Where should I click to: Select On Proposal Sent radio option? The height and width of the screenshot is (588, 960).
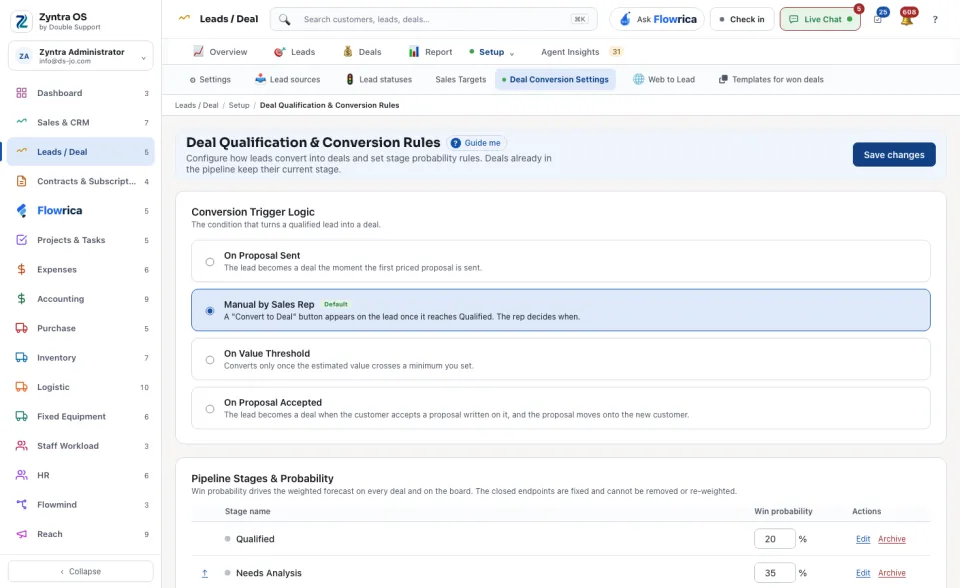pyautogui.click(x=210, y=262)
